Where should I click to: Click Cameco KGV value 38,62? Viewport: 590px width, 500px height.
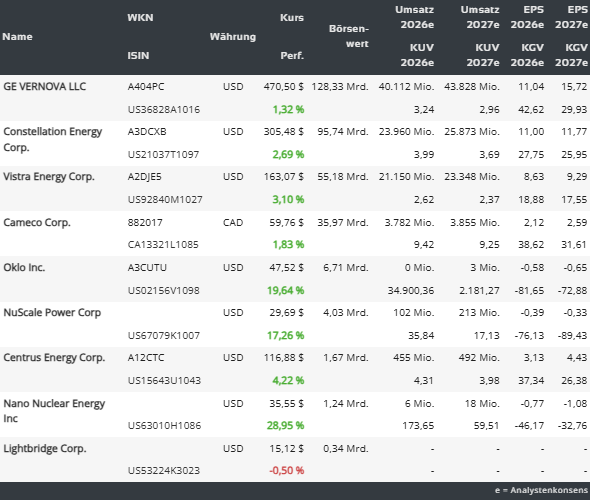(x=531, y=245)
